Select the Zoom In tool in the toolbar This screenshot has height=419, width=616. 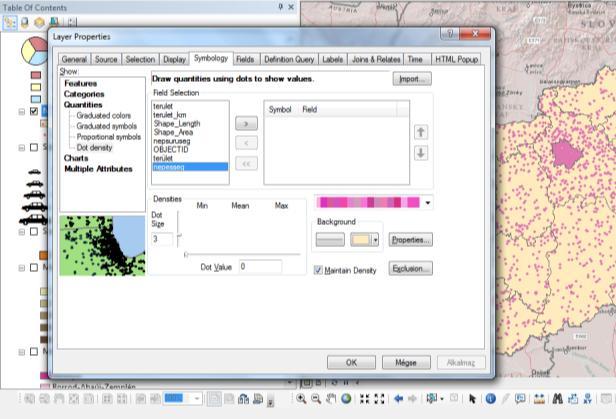(x=301, y=399)
